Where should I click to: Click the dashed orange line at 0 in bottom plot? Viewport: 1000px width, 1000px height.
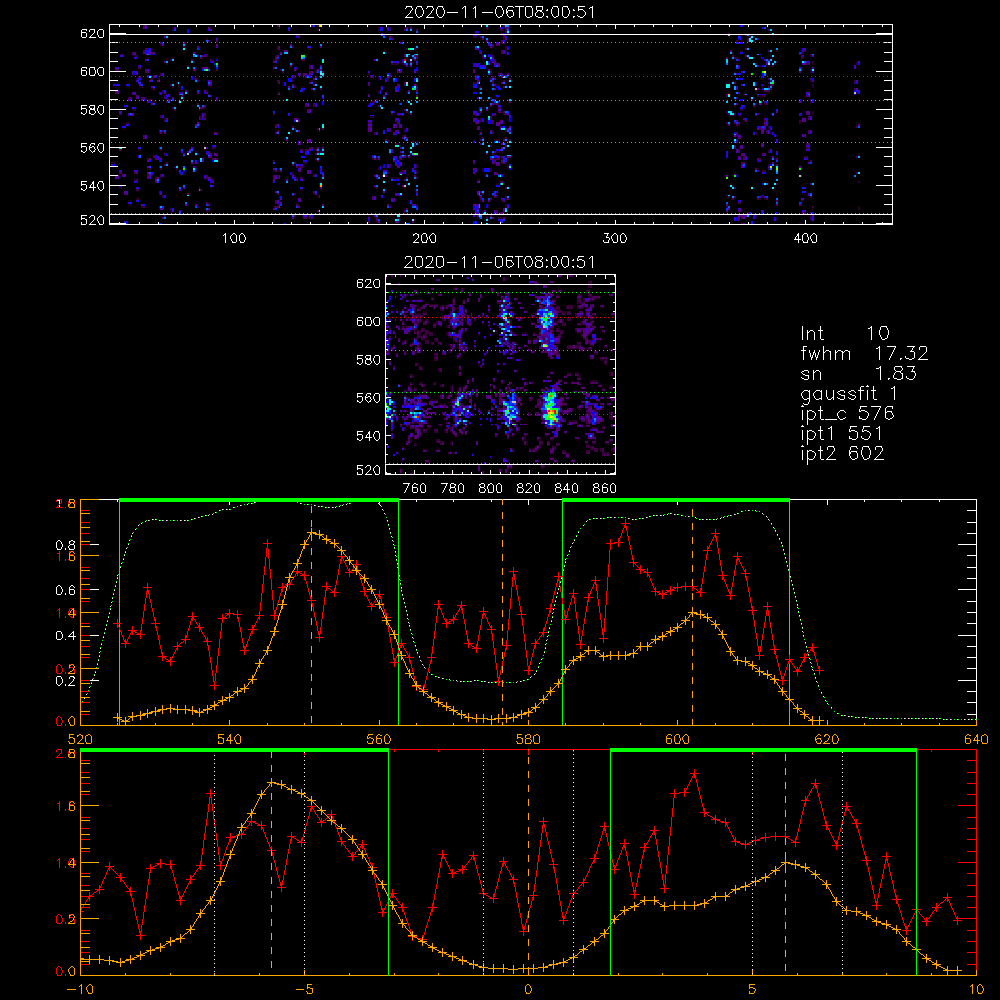528,861
